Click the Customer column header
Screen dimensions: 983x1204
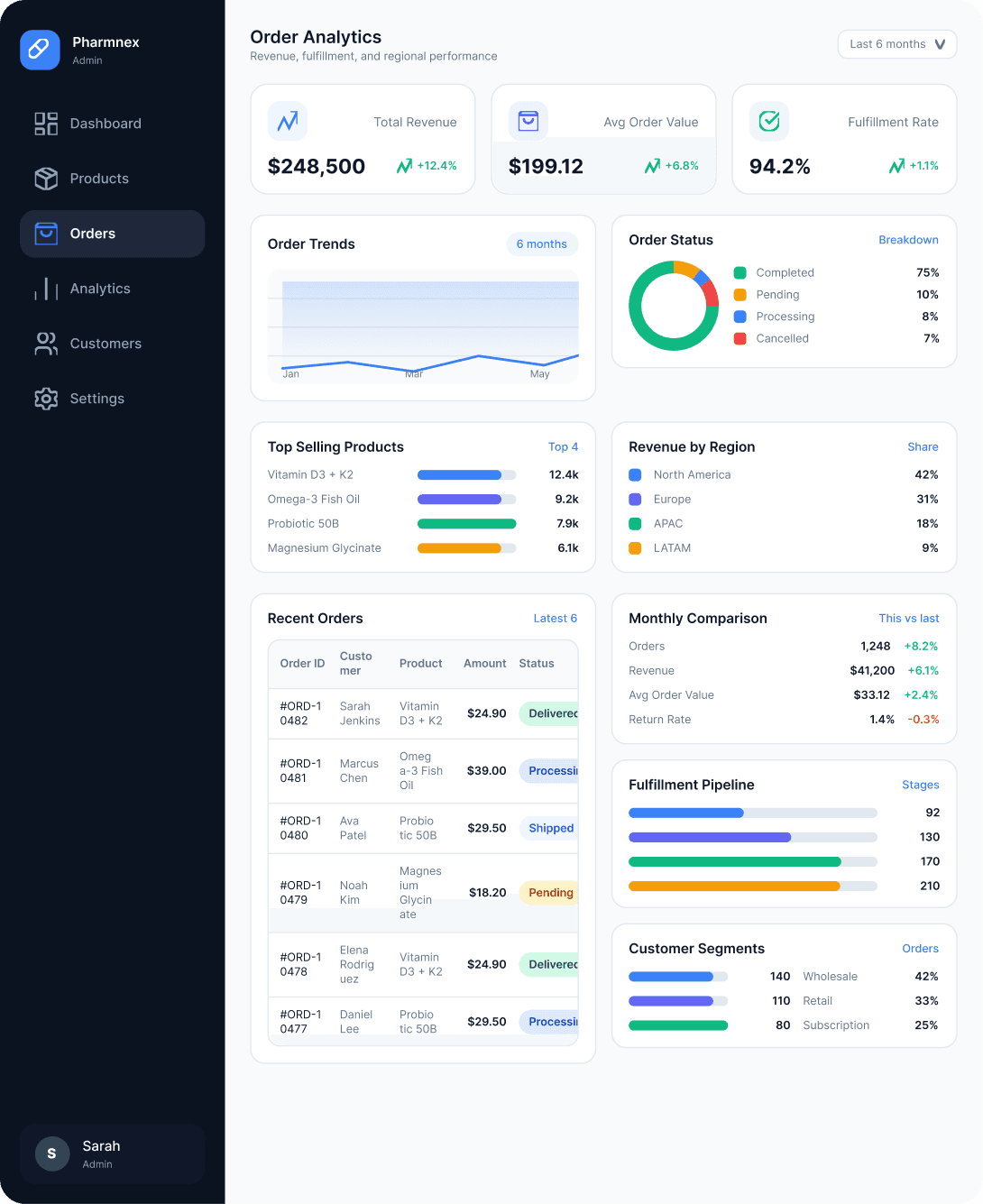(x=356, y=664)
